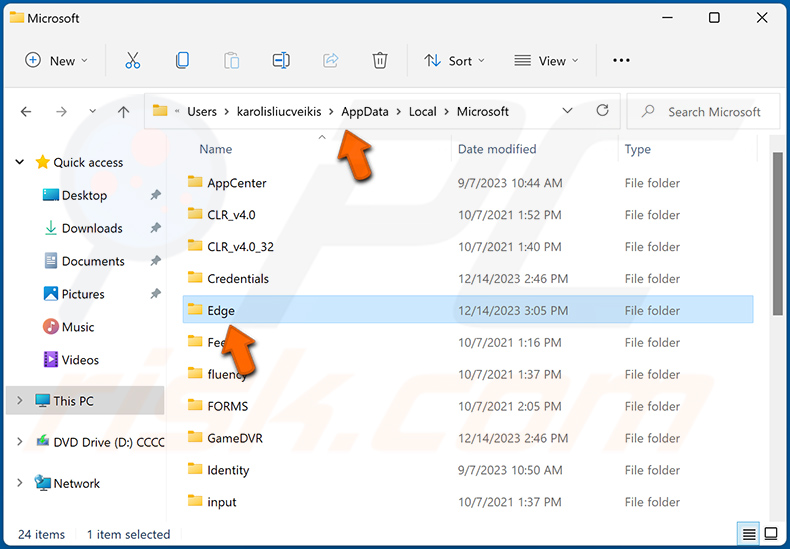Screen dimensions: 790x549
Task: Select the CLR_v4.0 folder
Action: tap(231, 215)
